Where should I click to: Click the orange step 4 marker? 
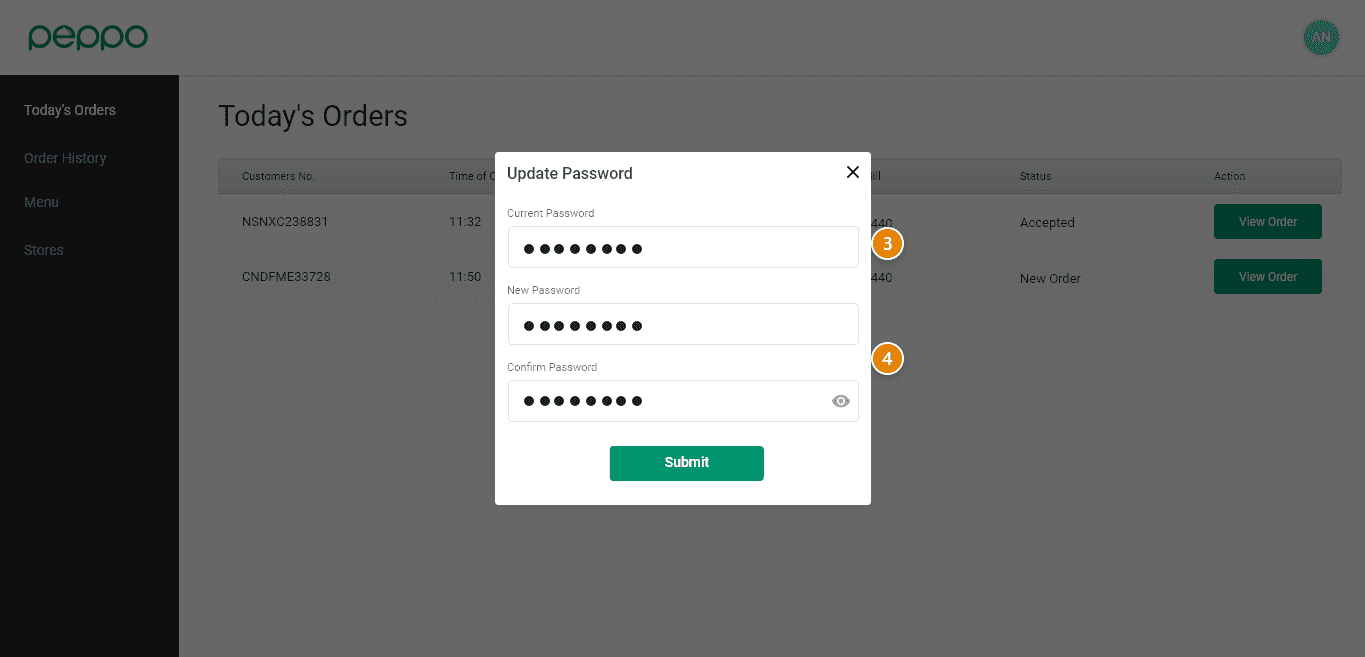click(x=887, y=358)
